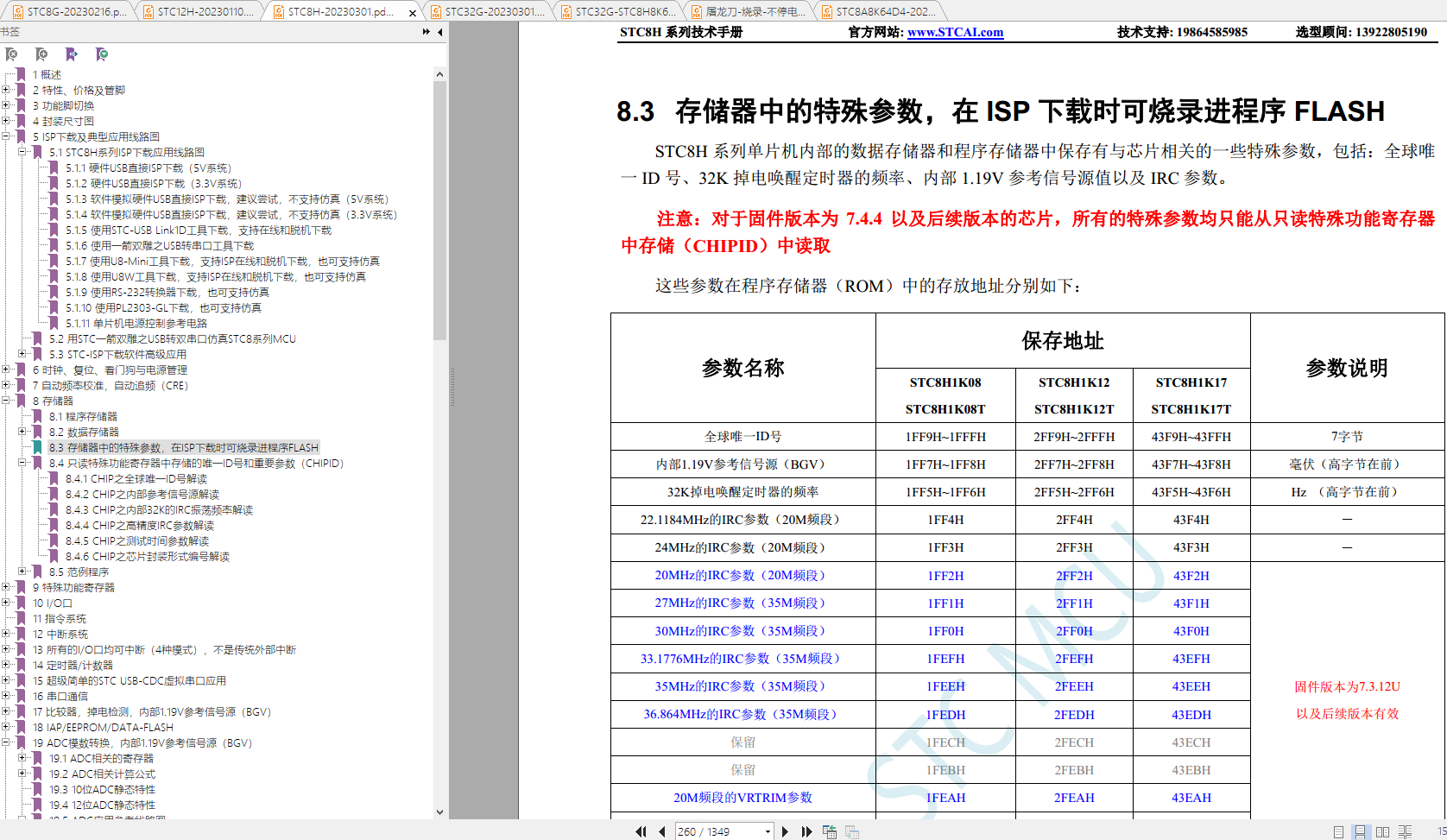Open bookmark 5.1.11 单片机电源控制参考电路
Screen dimensions: 1447x840
tap(136, 323)
